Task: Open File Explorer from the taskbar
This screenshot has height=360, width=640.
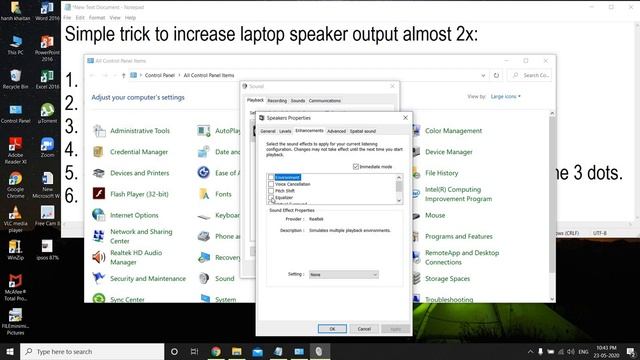Action: click(237, 351)
